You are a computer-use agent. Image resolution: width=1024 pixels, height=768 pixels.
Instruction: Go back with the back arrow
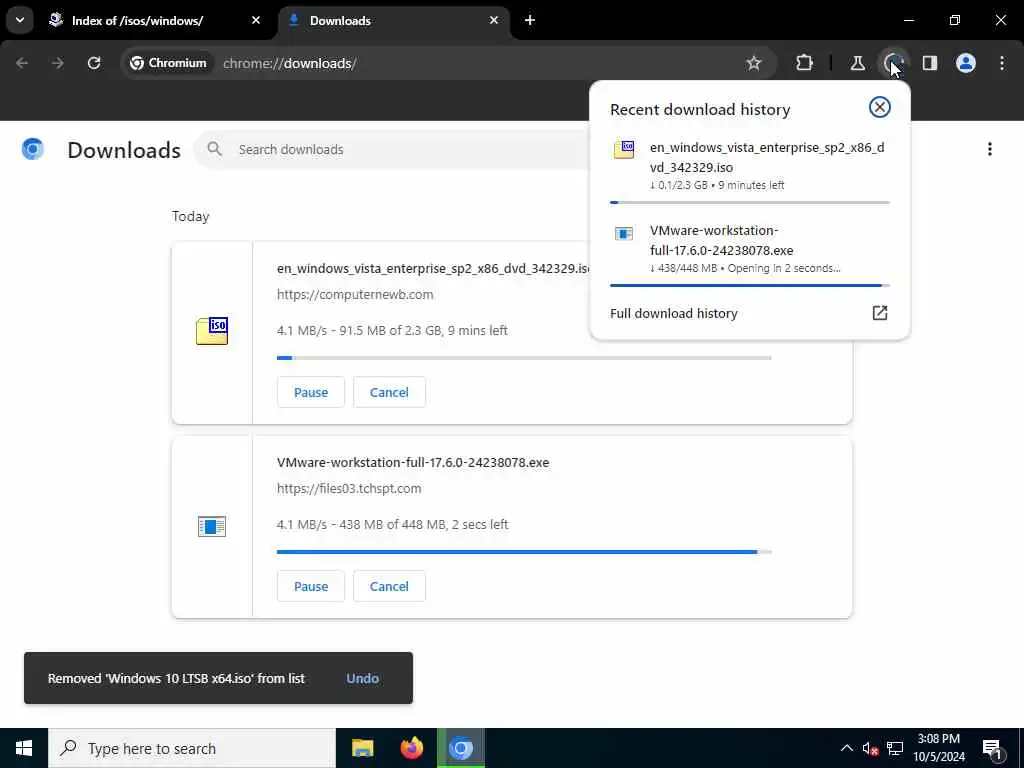pos(22,63)
